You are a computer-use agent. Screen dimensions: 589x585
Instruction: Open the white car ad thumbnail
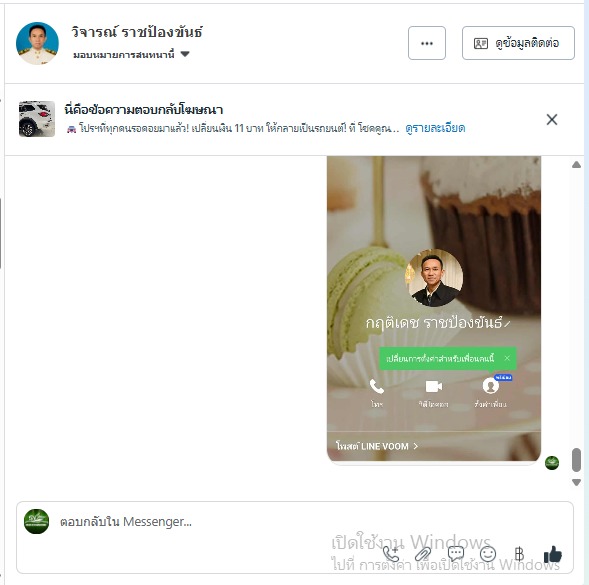(37, 119)
